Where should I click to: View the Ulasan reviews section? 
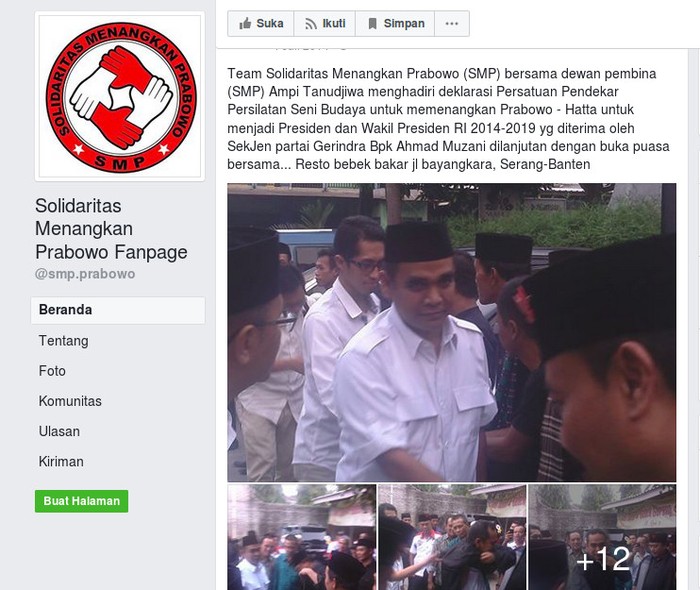pos(59,432)
